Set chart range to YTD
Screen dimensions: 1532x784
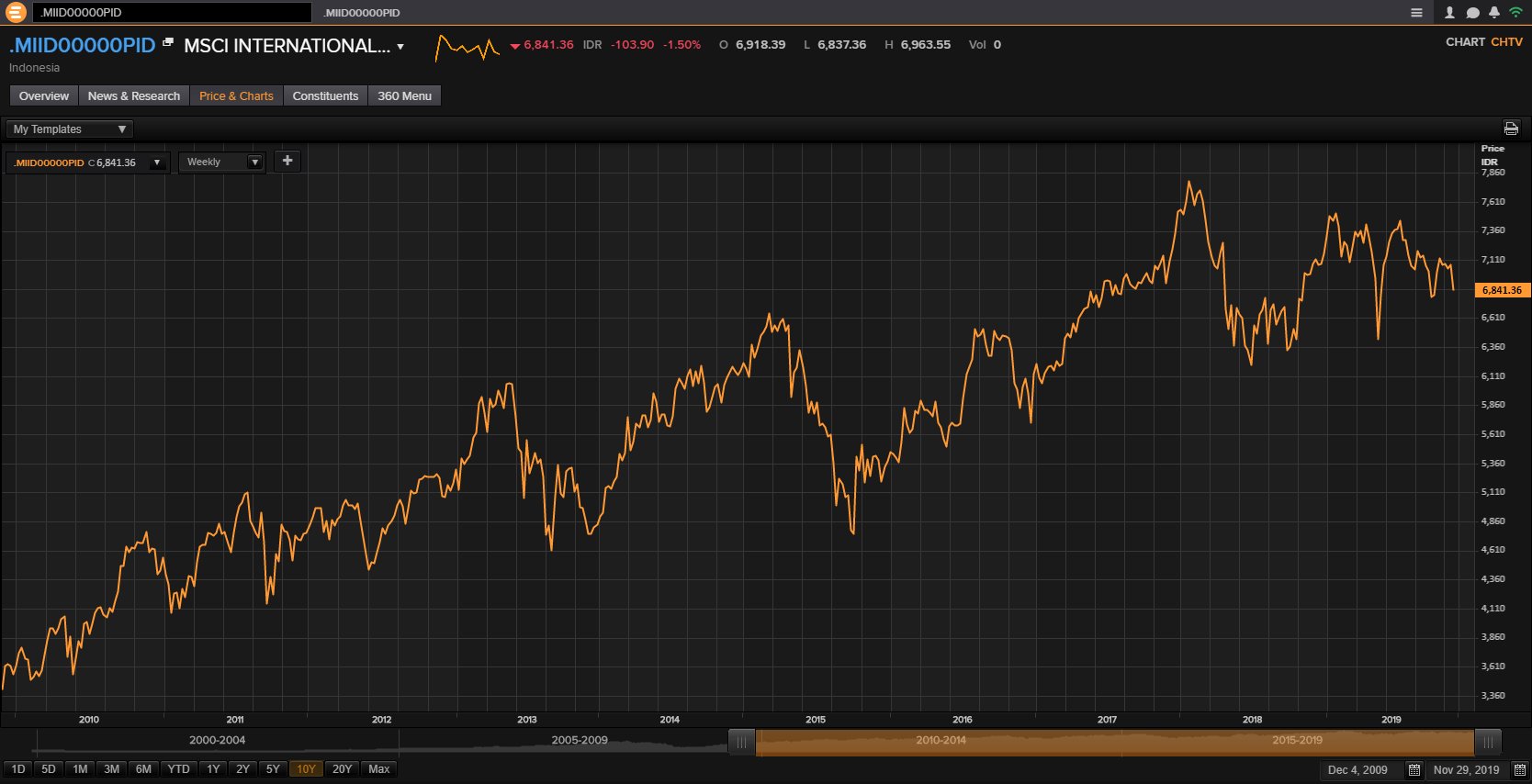(178, 769)
